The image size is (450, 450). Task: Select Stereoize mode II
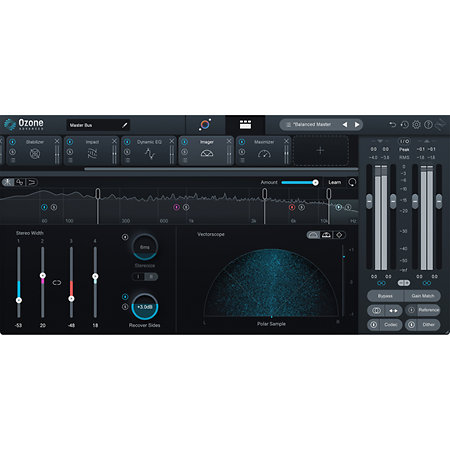click(x=151, y=277)
